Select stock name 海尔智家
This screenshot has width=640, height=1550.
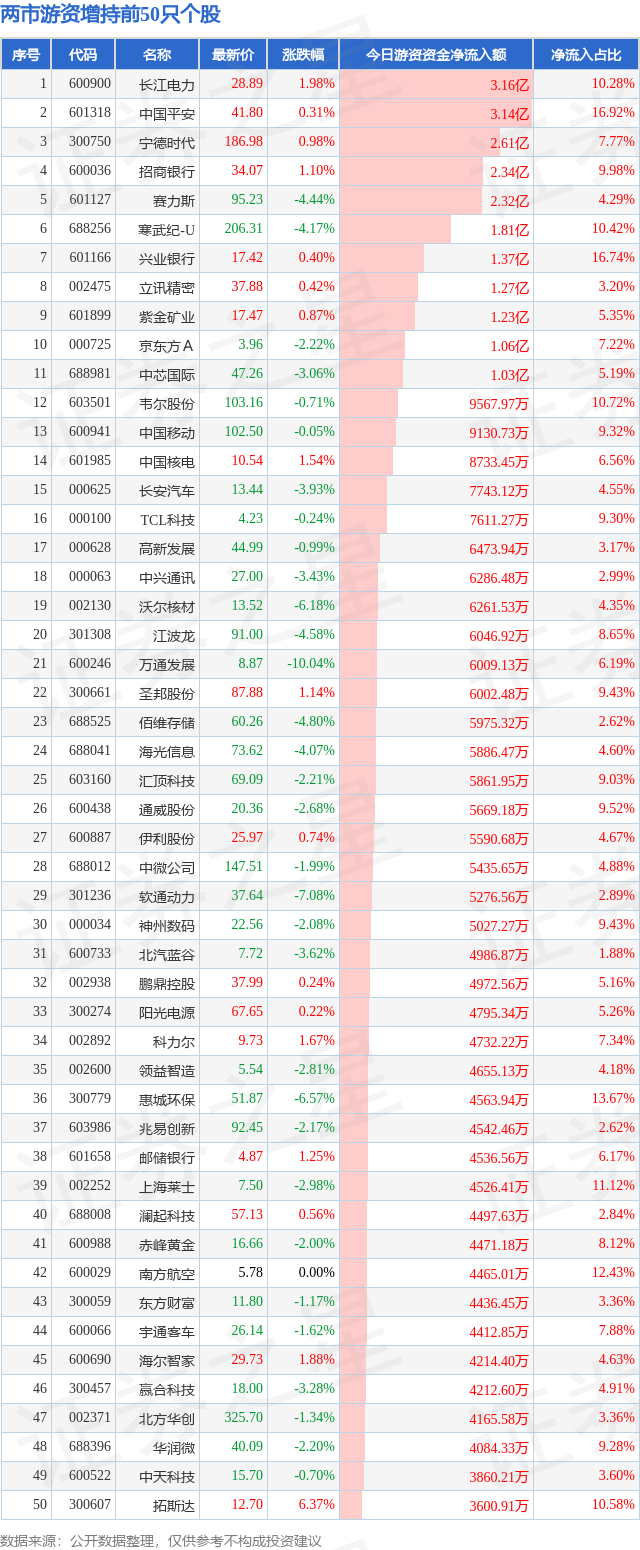coord(168,1361)
